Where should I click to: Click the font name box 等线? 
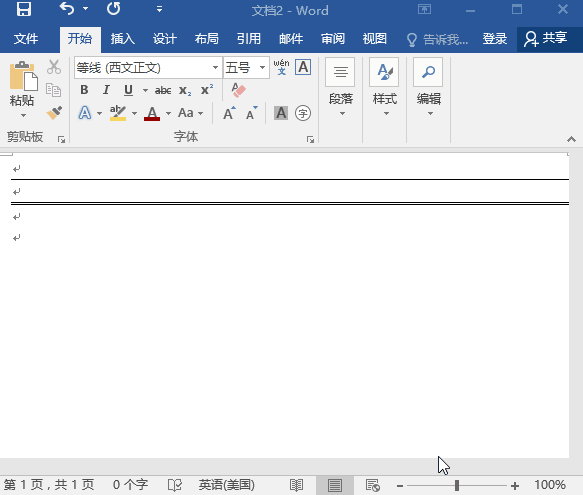142,68
